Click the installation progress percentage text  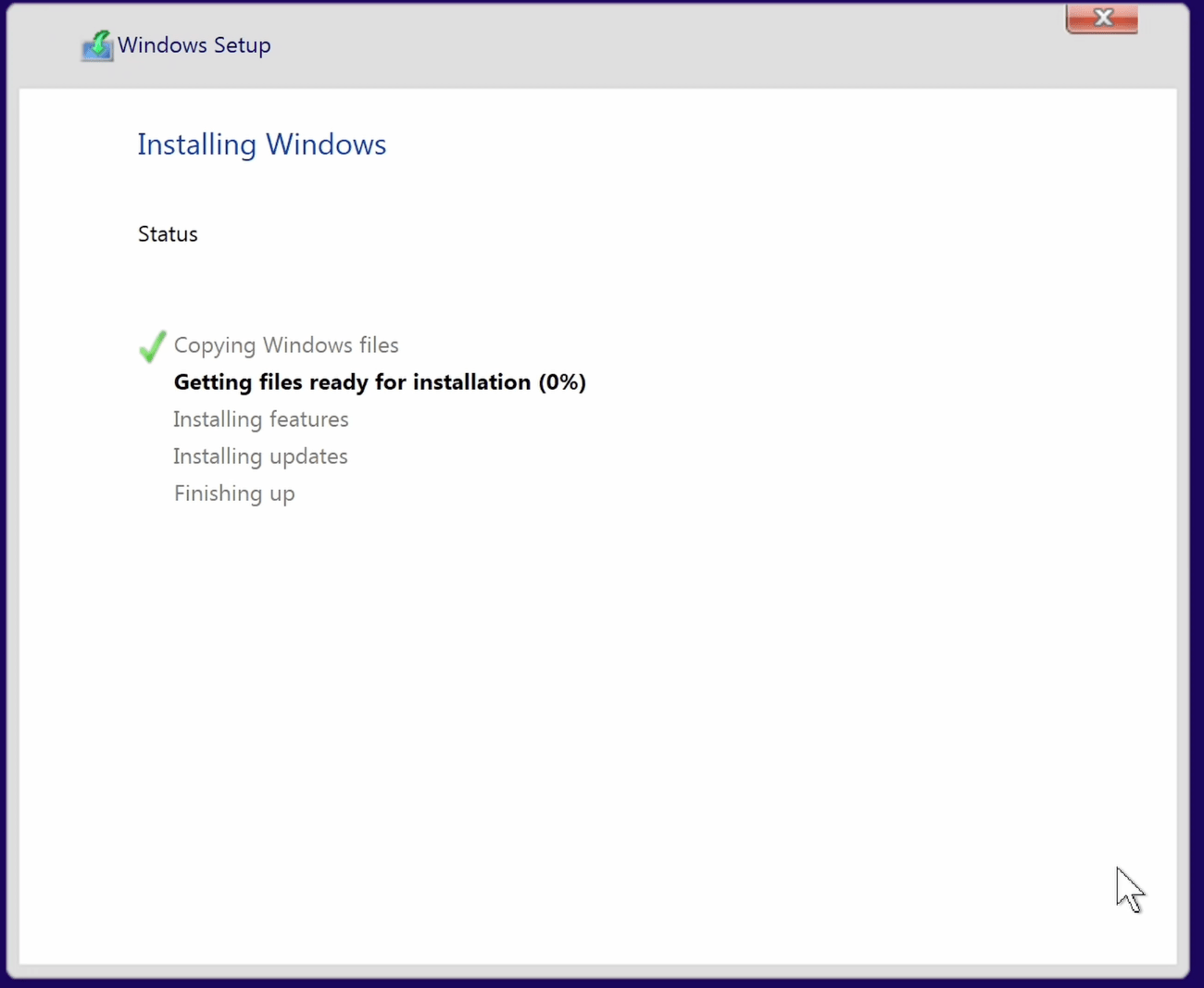560,381
